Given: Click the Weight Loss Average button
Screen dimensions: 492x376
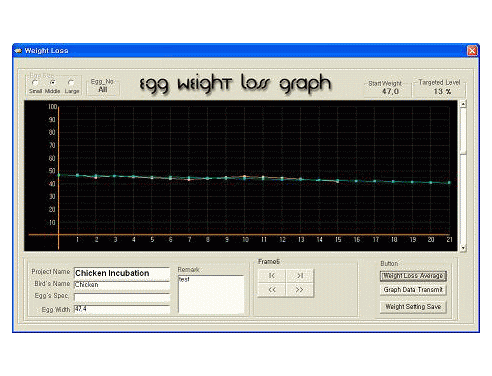Looking at the screenshot, I should [x=413, y=276].
